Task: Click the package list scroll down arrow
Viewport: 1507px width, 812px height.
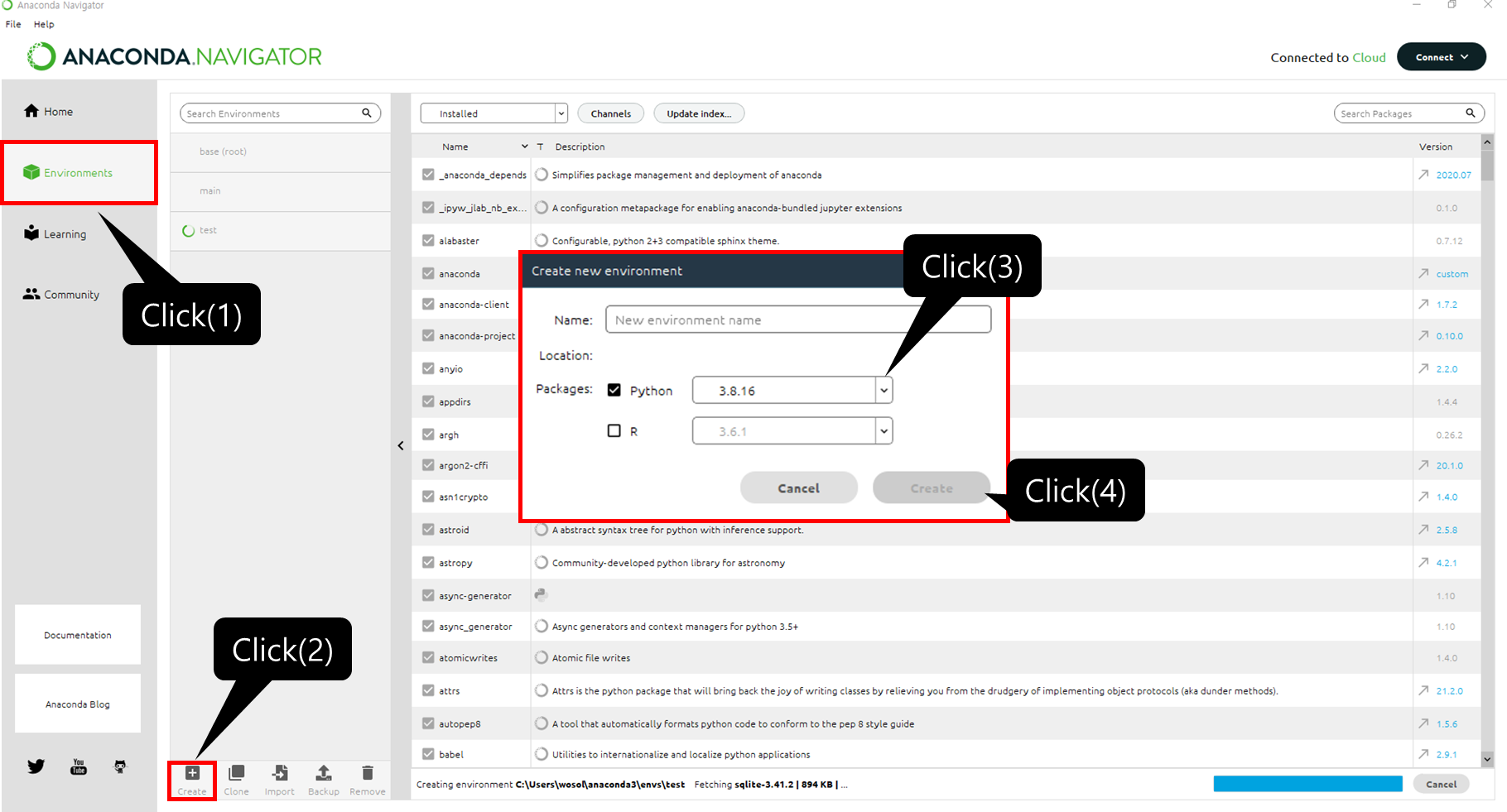Action: [1487, 759]
